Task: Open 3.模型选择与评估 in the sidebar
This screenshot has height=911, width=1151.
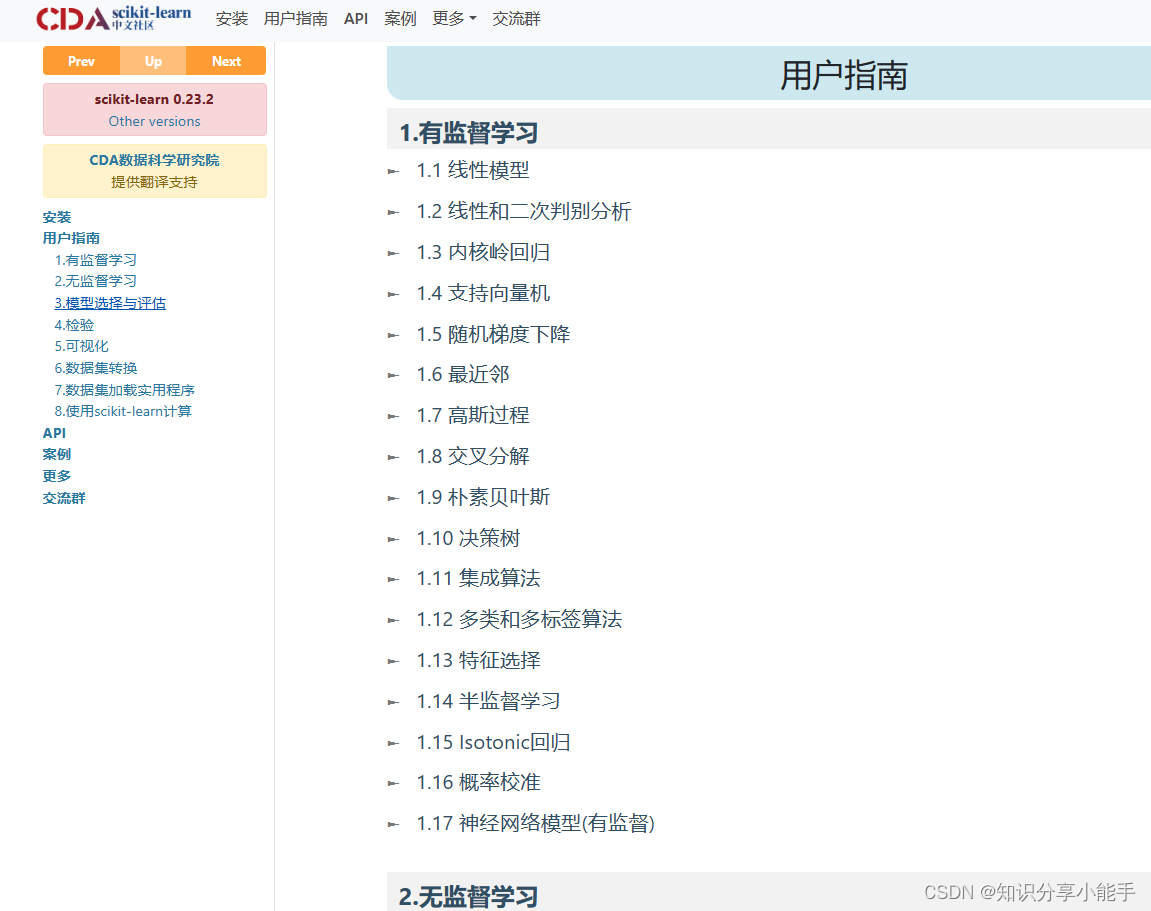Action: (x=110, y=302)
